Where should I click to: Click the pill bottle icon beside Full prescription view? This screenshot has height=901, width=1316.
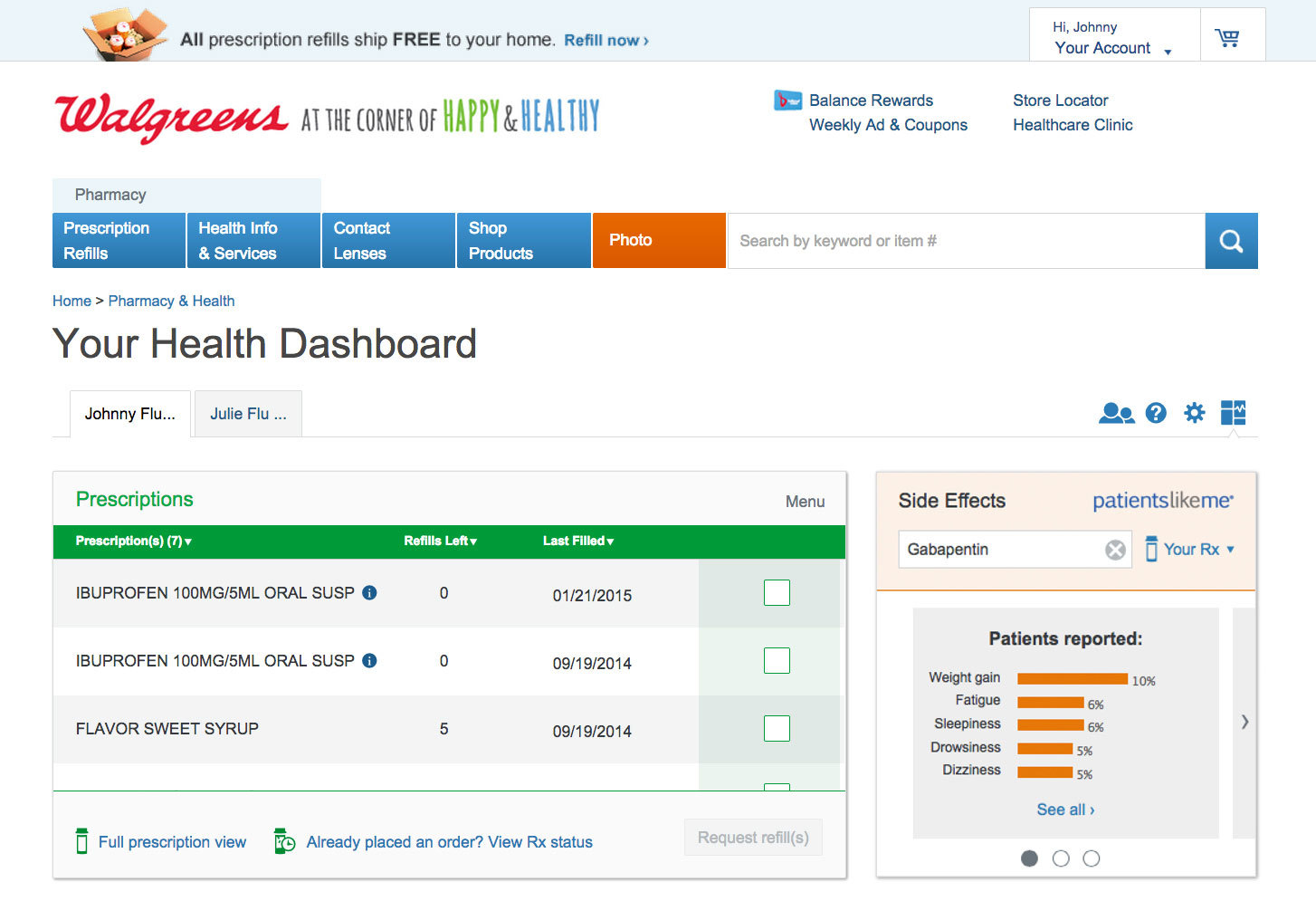tap(81, 841)
